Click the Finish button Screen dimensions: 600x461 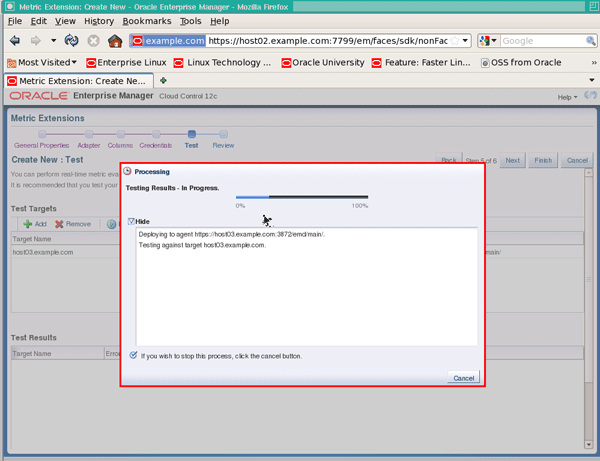543,160
